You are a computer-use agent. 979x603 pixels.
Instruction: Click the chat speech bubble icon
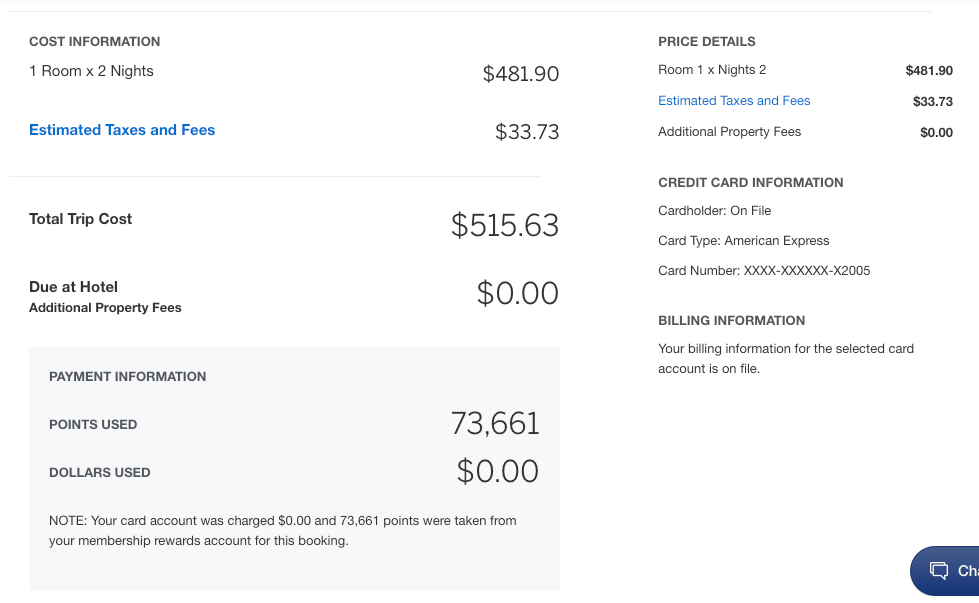[939, 571]
